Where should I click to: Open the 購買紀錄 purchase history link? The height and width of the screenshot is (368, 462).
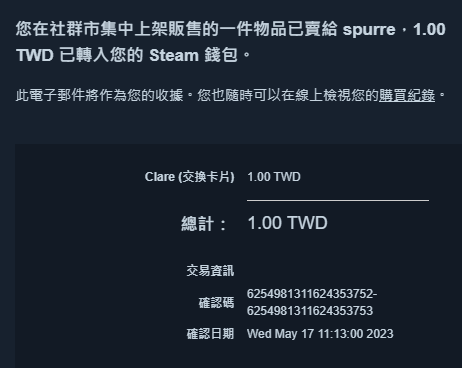[x=407, y=96]
